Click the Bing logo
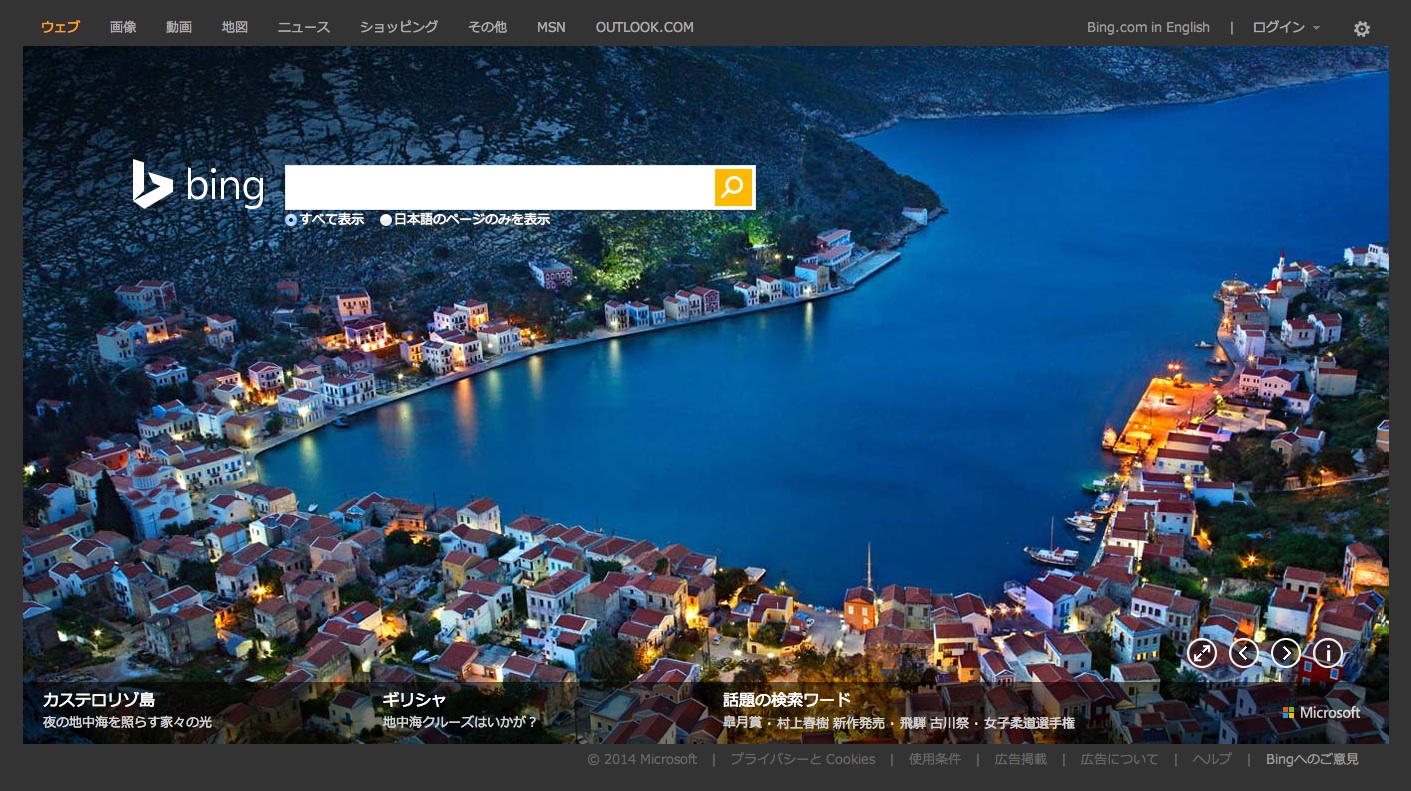This screenshot has width=1411, height=791. (198, 185)
